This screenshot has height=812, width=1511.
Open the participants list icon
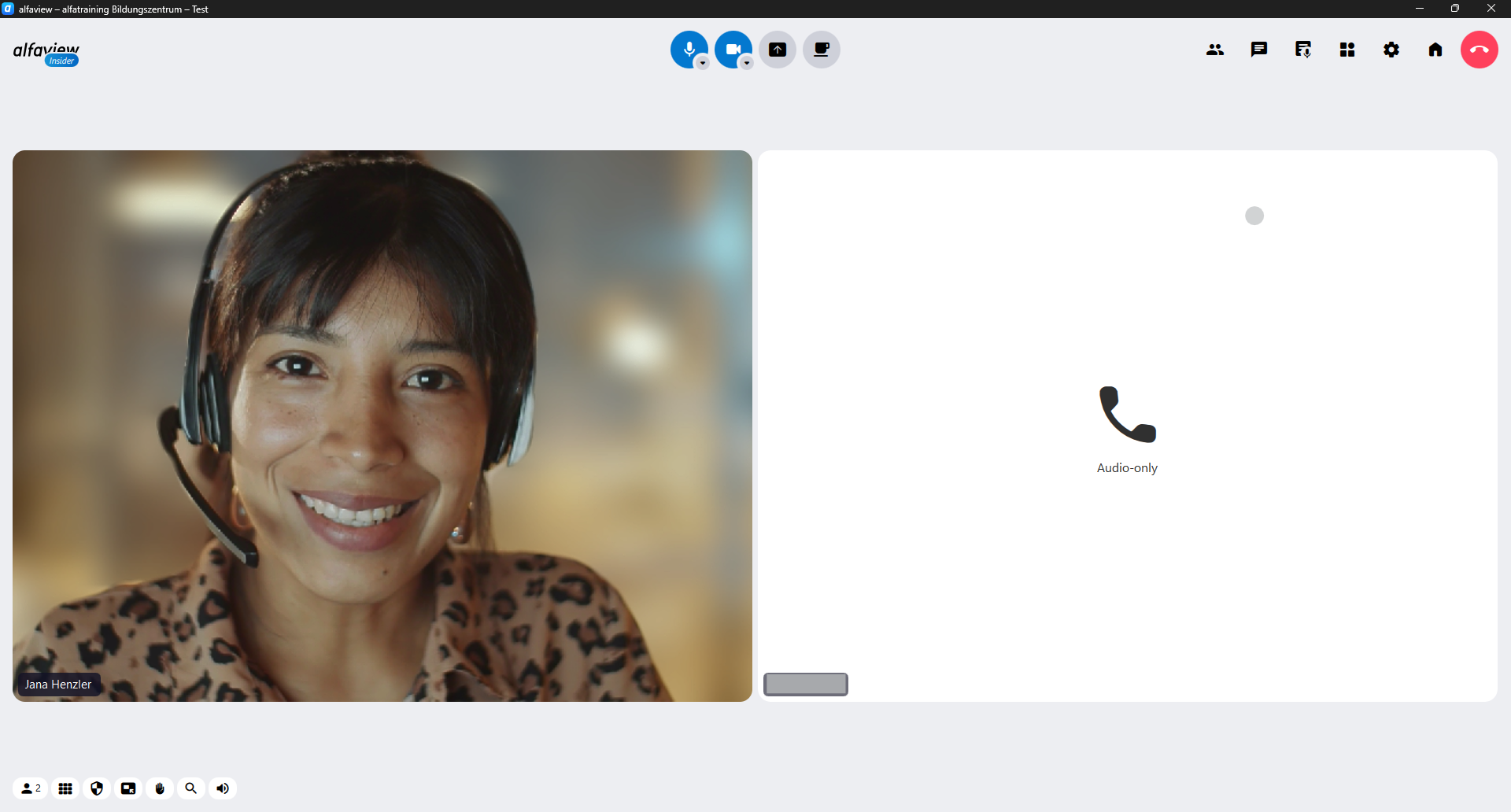(1215, 50)
